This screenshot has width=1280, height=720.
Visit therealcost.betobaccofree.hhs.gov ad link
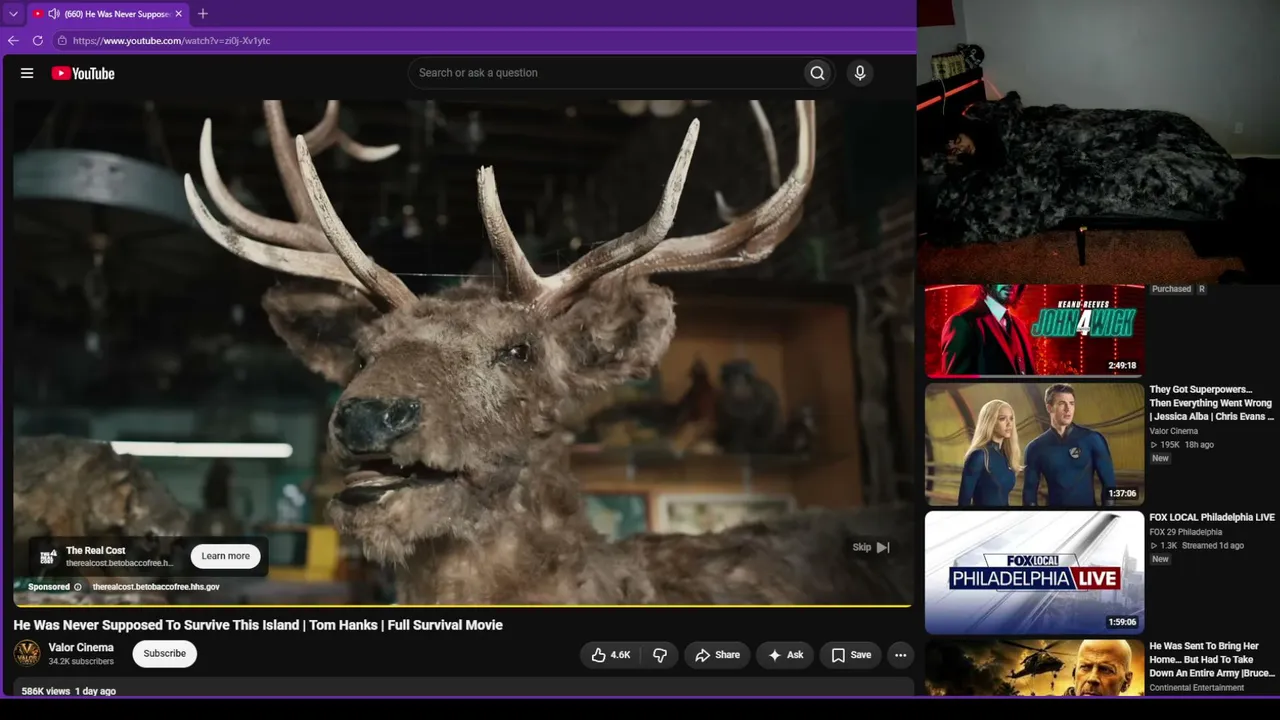156,587
